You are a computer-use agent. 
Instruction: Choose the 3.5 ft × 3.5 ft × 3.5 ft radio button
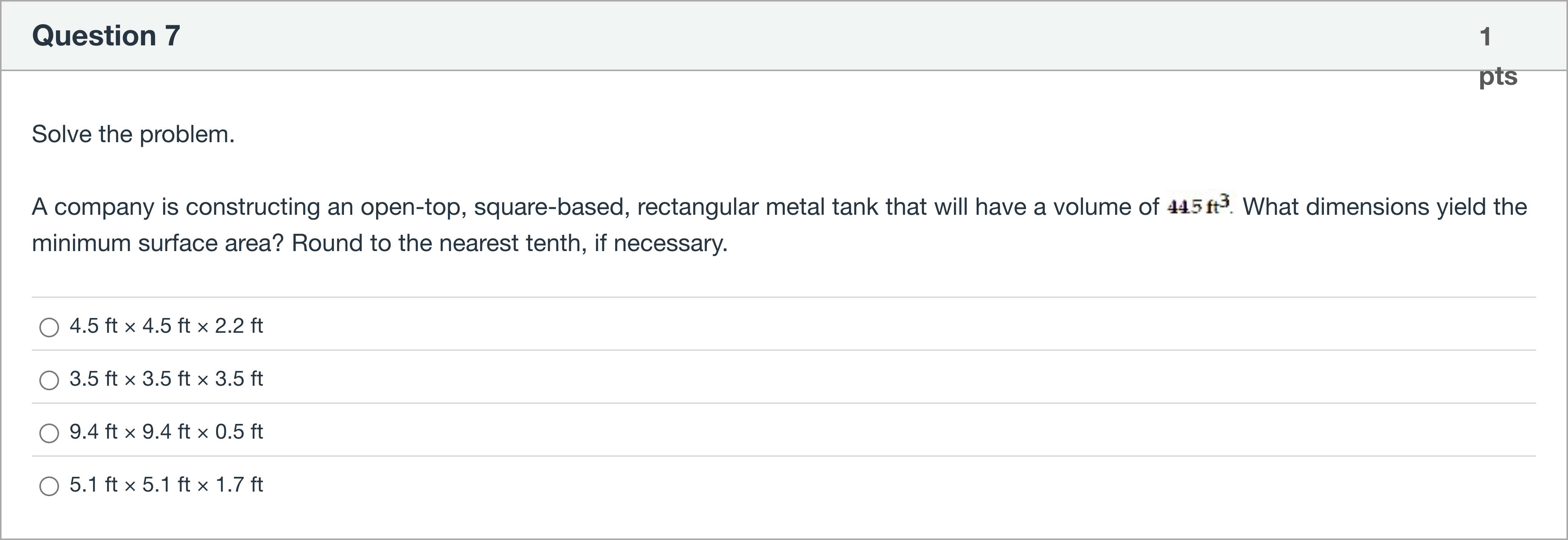click(x=49, y=380)
